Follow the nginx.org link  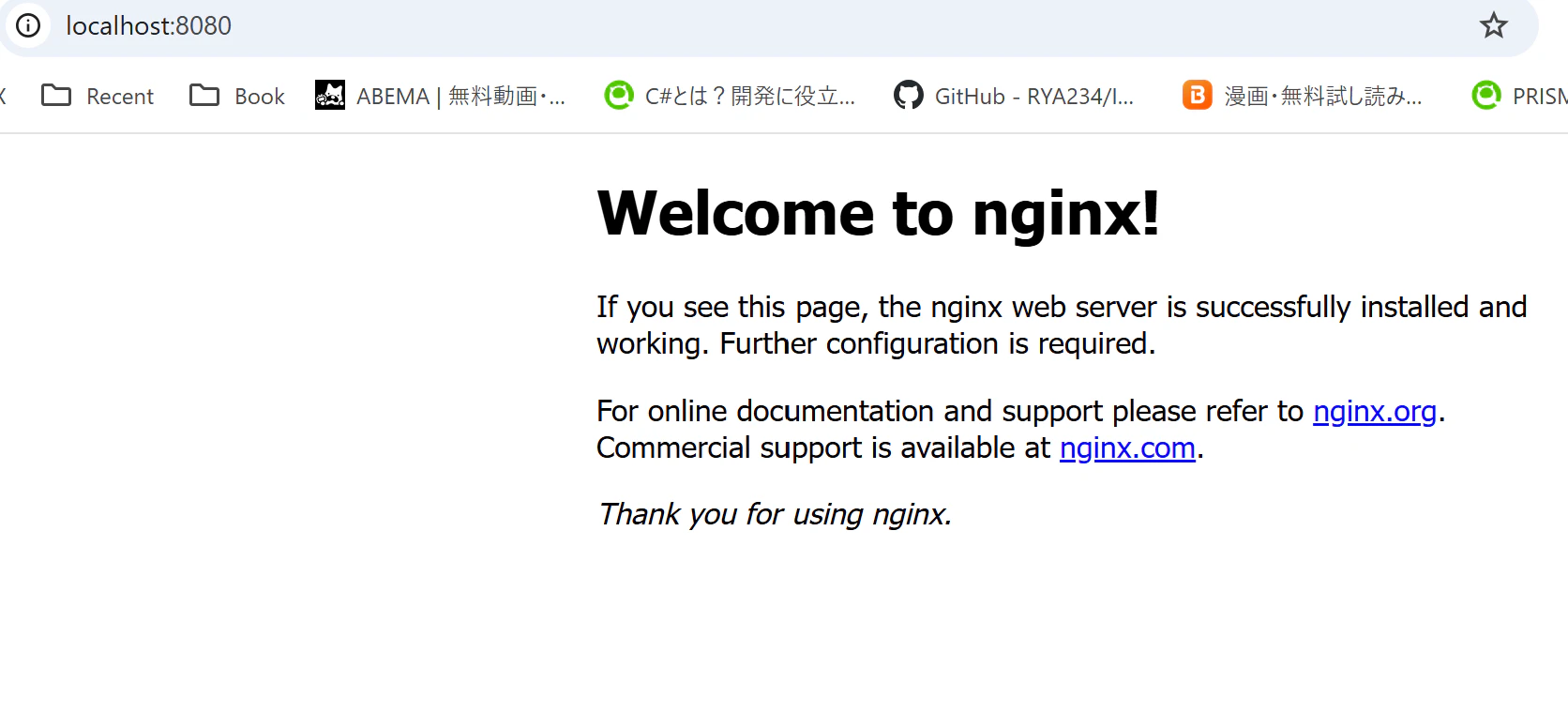1374,411
